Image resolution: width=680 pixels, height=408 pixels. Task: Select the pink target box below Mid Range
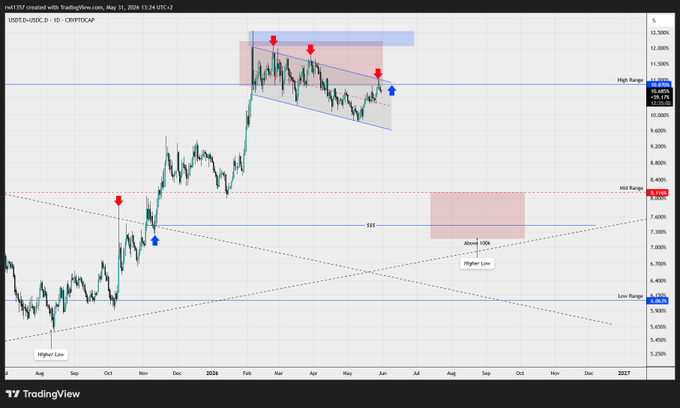(x=477, y=215)
